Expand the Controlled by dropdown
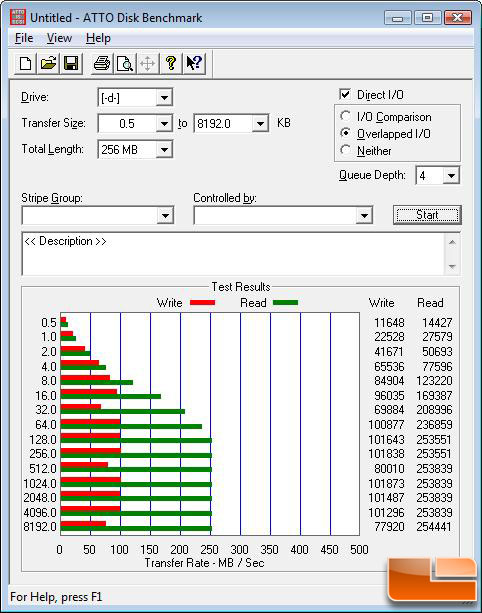The width and height of the screenshot is (482, 613). pos(364,216)
